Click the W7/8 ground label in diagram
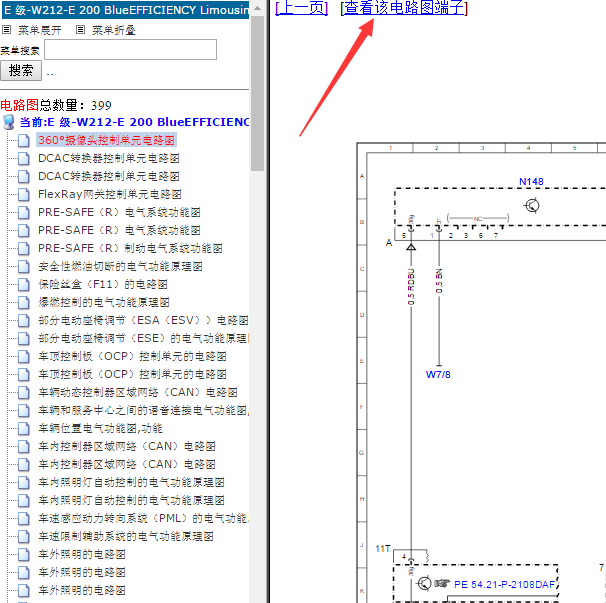The image size is (606, 603). [438, 375]
